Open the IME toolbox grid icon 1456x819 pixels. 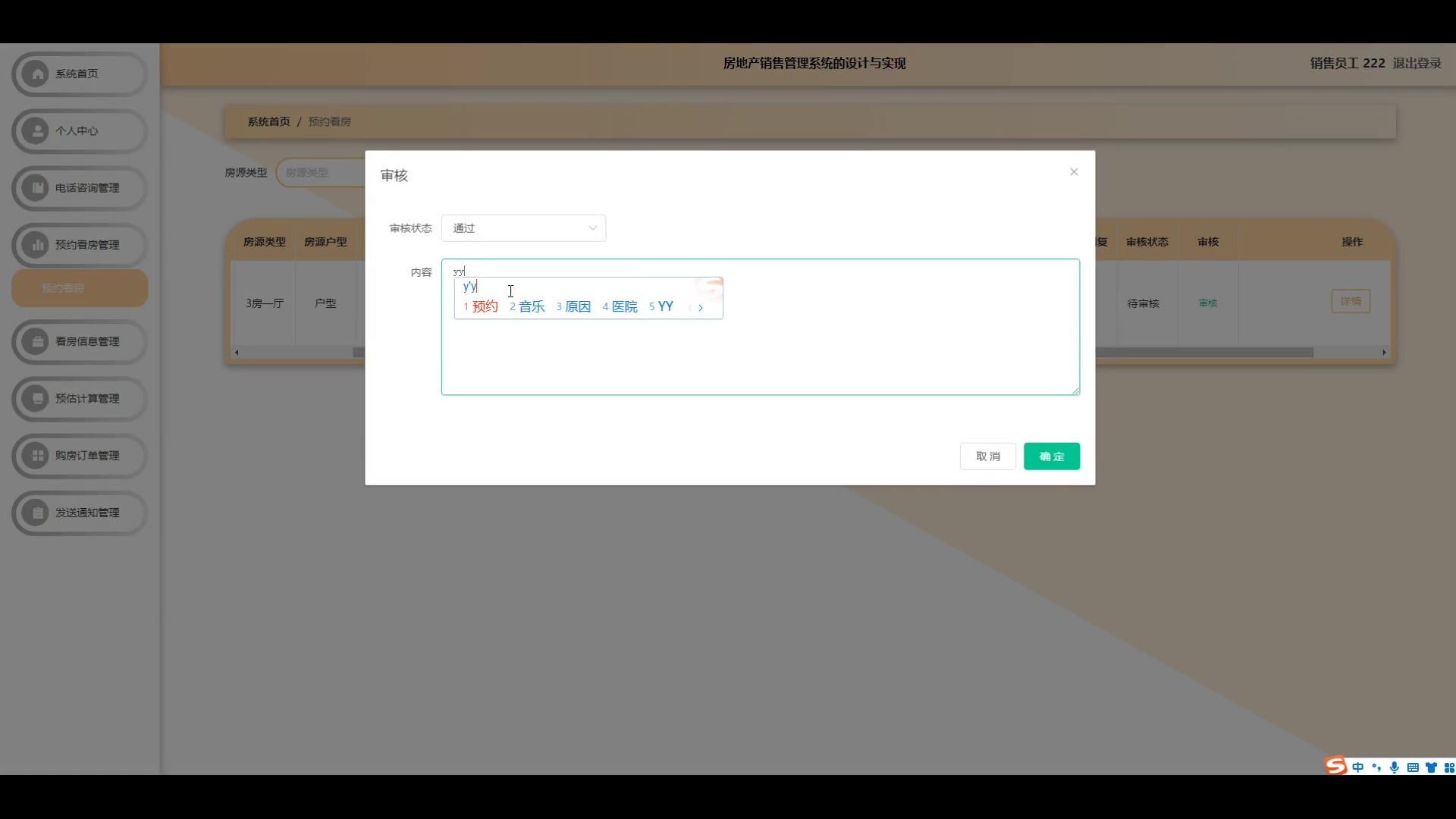pyautogui.click(x=1449, y=767)
